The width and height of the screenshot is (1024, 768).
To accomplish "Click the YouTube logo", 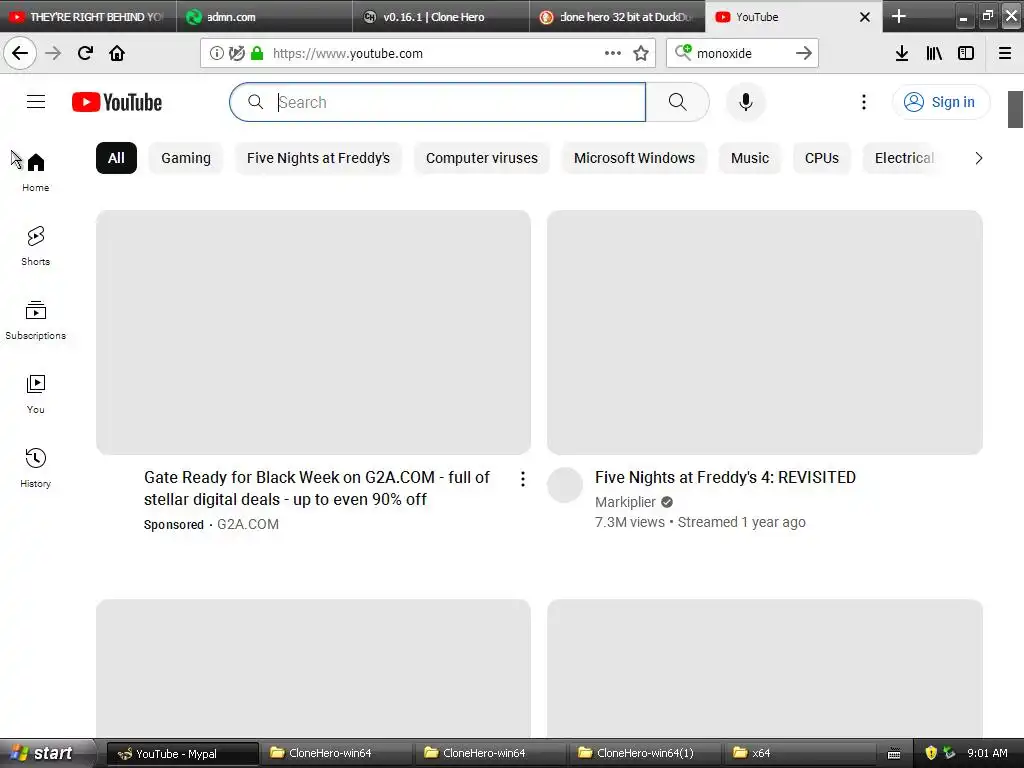I will [x=117, y=102].
